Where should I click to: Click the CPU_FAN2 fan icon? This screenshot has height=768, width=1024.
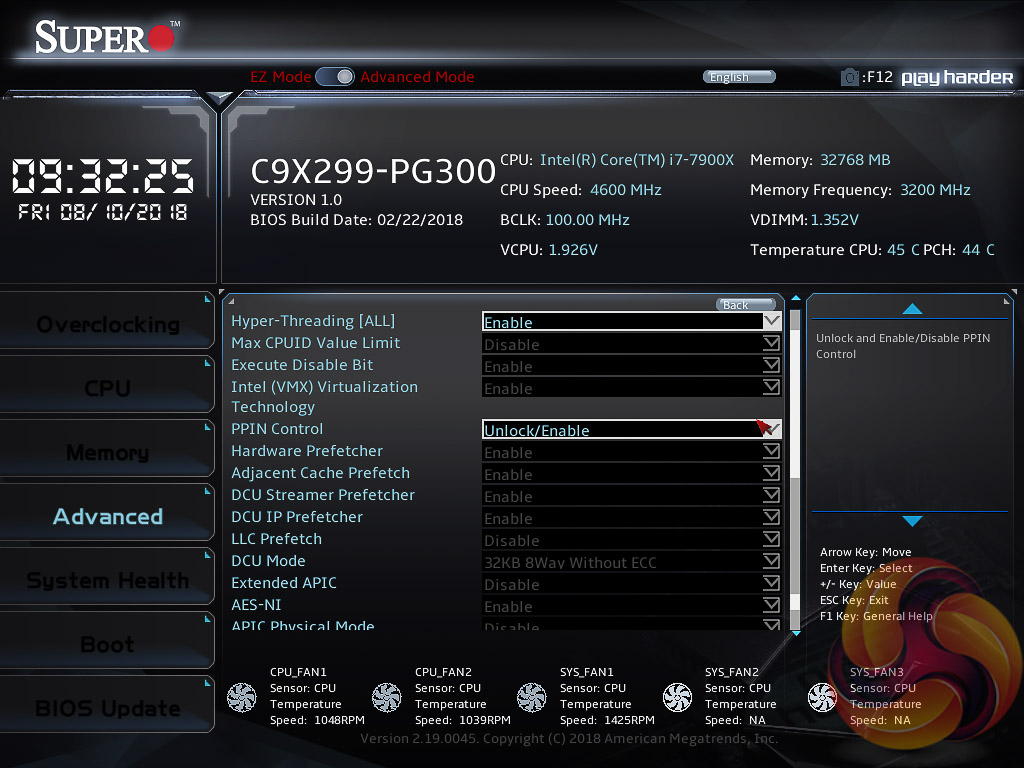[x=387, y=697]
